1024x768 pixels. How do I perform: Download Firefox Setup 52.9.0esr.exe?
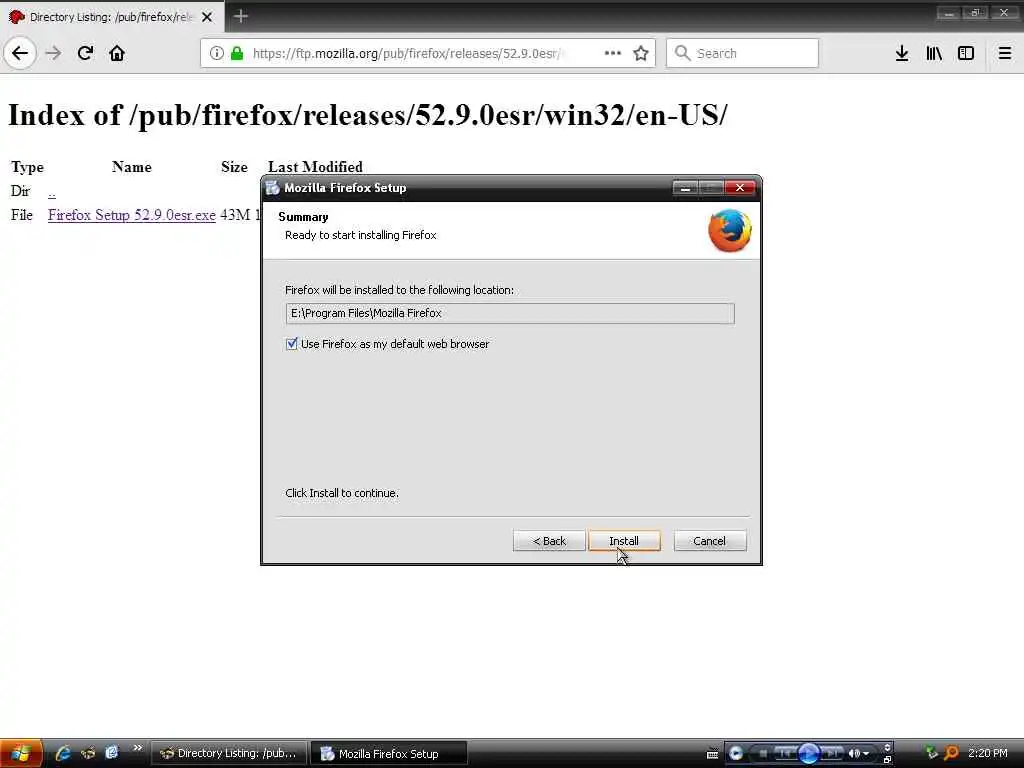[x=131, y=215]
